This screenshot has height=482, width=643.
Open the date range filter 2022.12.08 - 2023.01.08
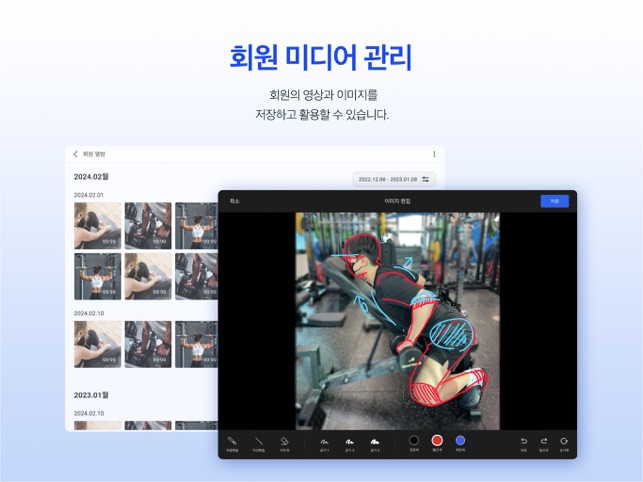click(394, 179)
